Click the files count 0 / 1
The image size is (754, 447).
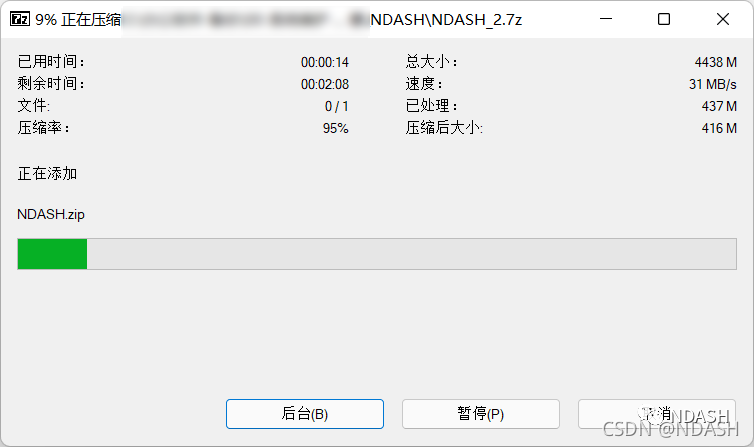point(337,106)
